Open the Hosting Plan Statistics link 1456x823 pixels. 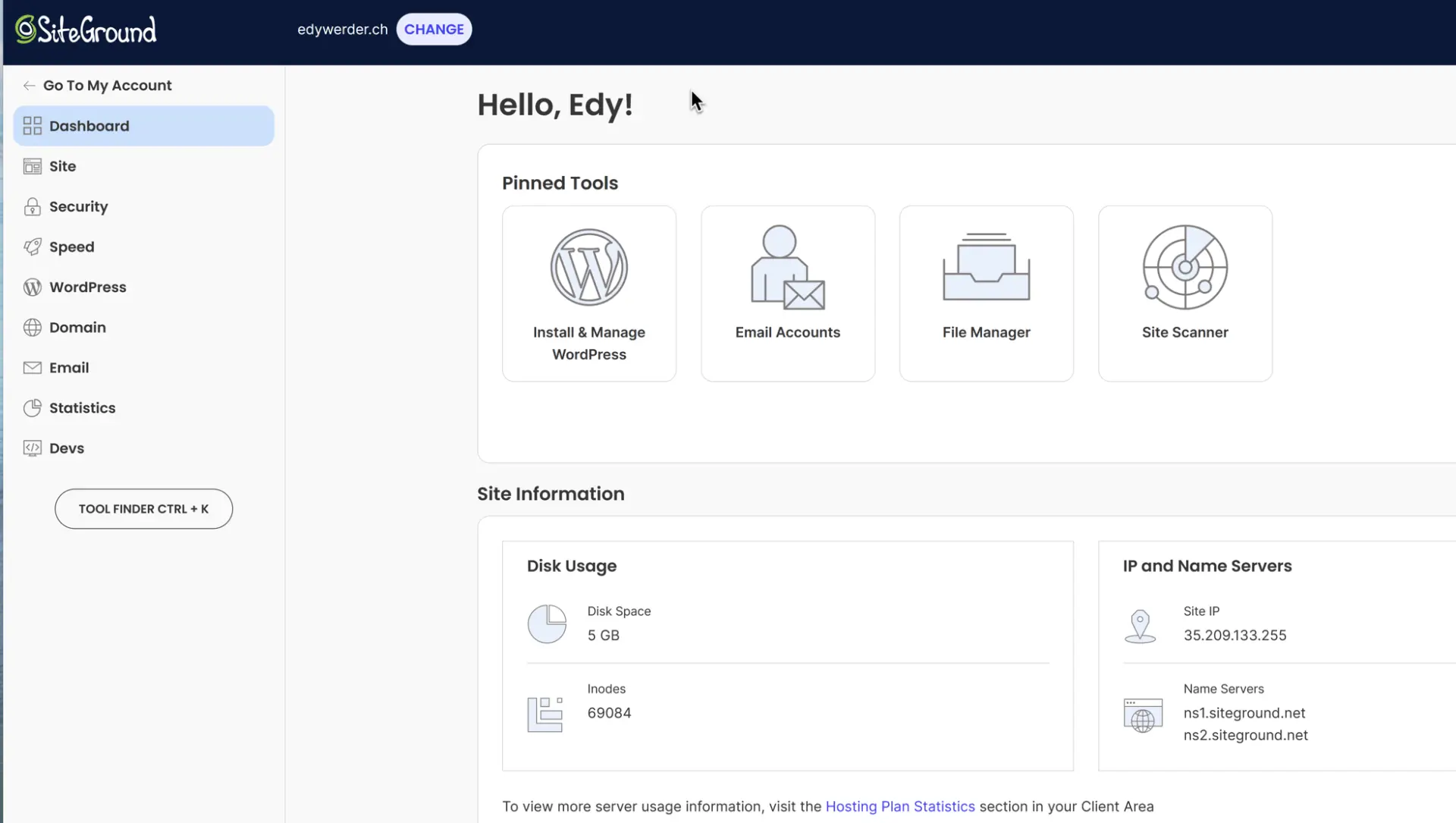pos(899,806)
